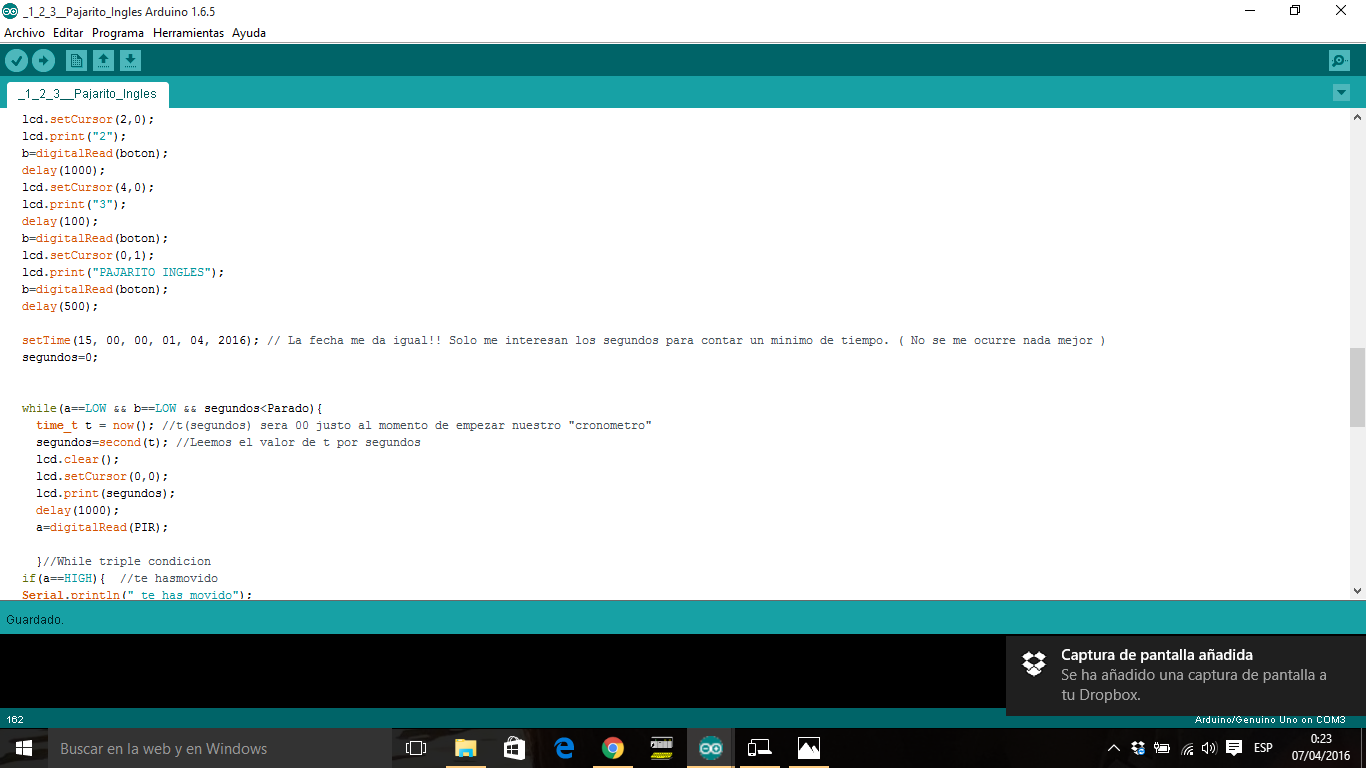
Task: Click the while(a==LOW && b==LOW...) line
Action: 172,408
